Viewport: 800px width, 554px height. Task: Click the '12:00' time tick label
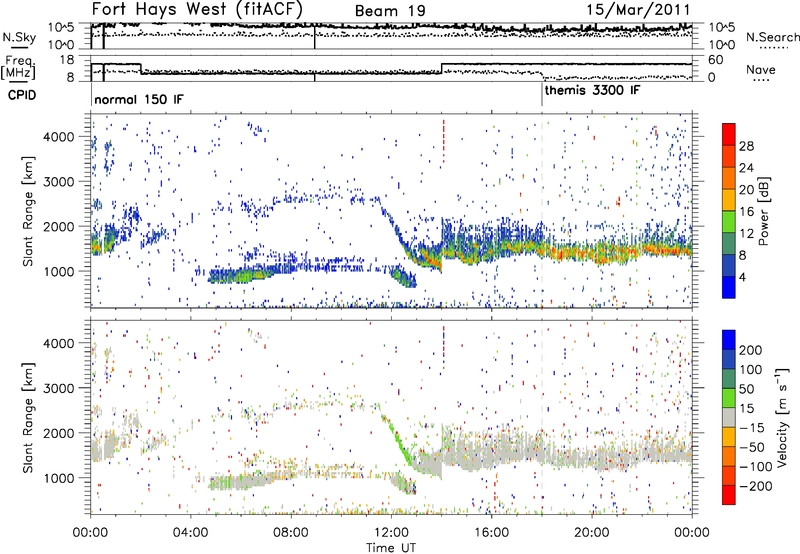tap(391, 533)
